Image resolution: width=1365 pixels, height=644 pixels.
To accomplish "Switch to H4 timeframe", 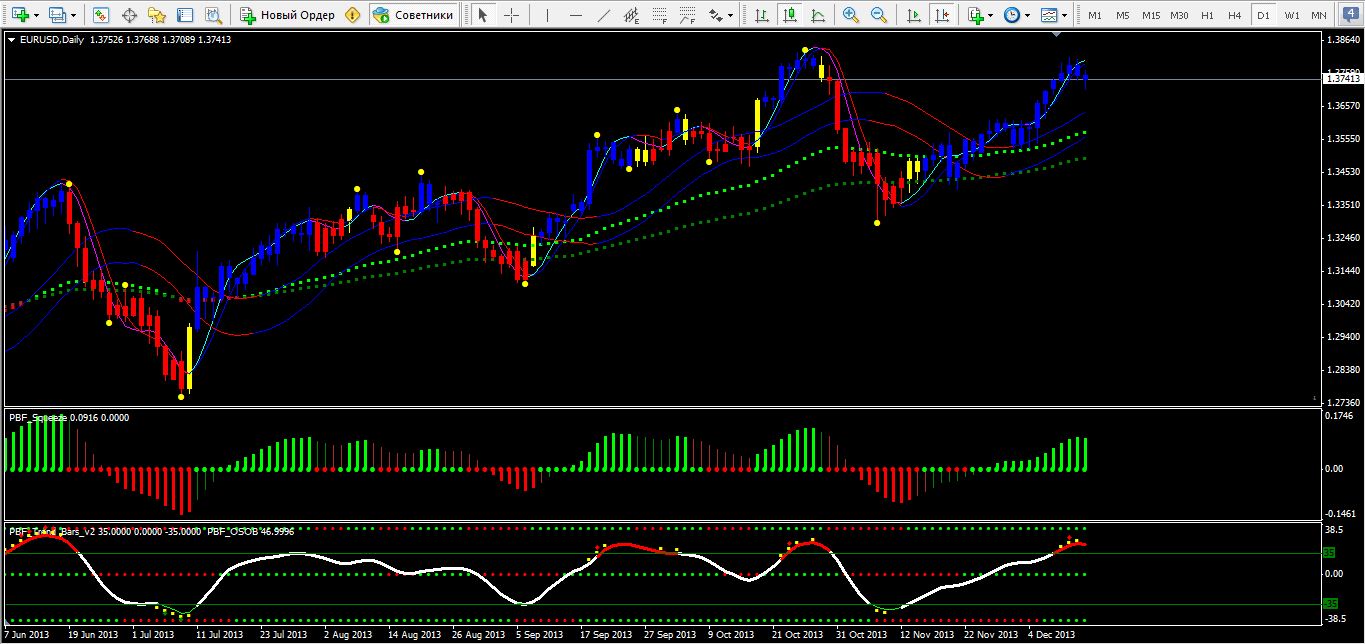I will [x=1235, y=15].
